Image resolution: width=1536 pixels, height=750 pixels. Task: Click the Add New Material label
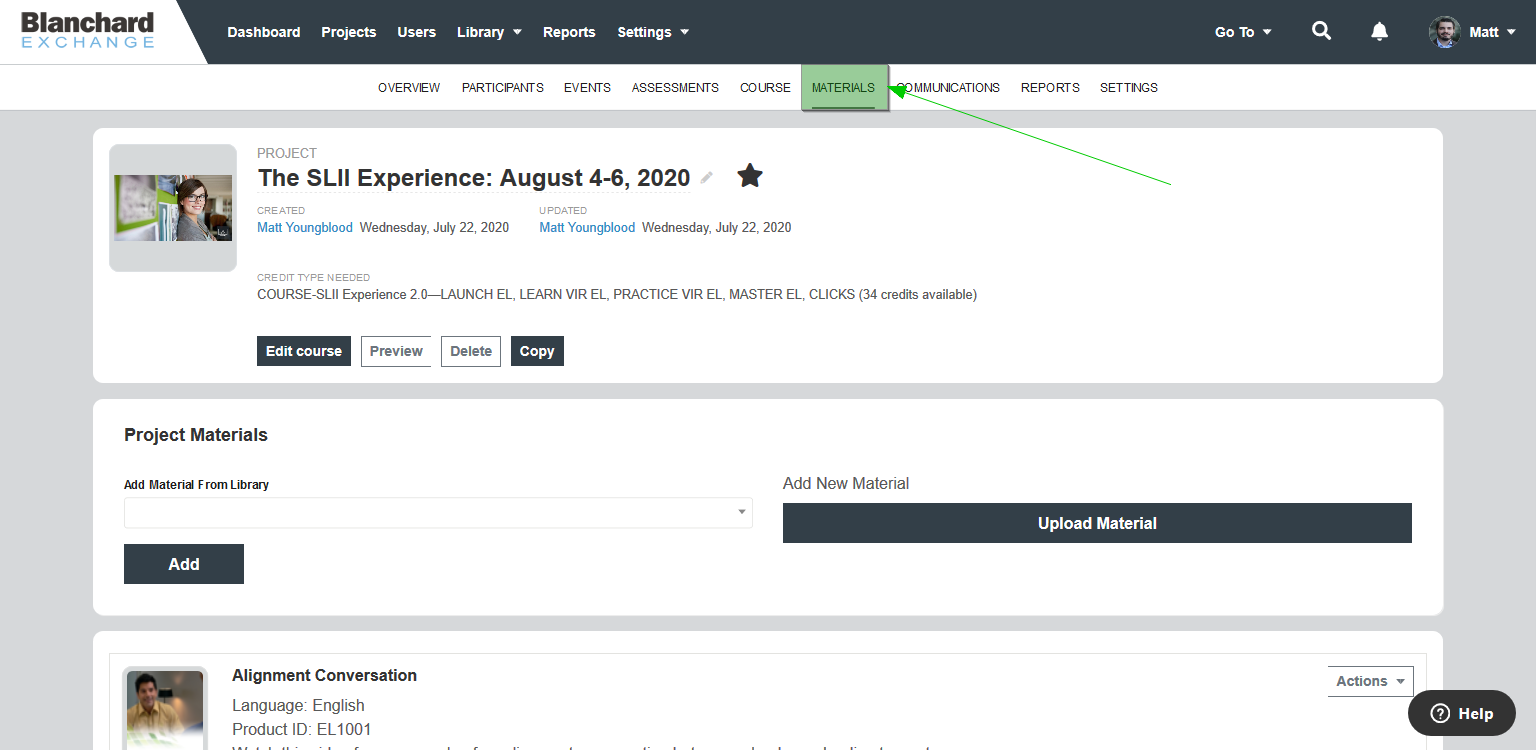(x=846, y=484)
